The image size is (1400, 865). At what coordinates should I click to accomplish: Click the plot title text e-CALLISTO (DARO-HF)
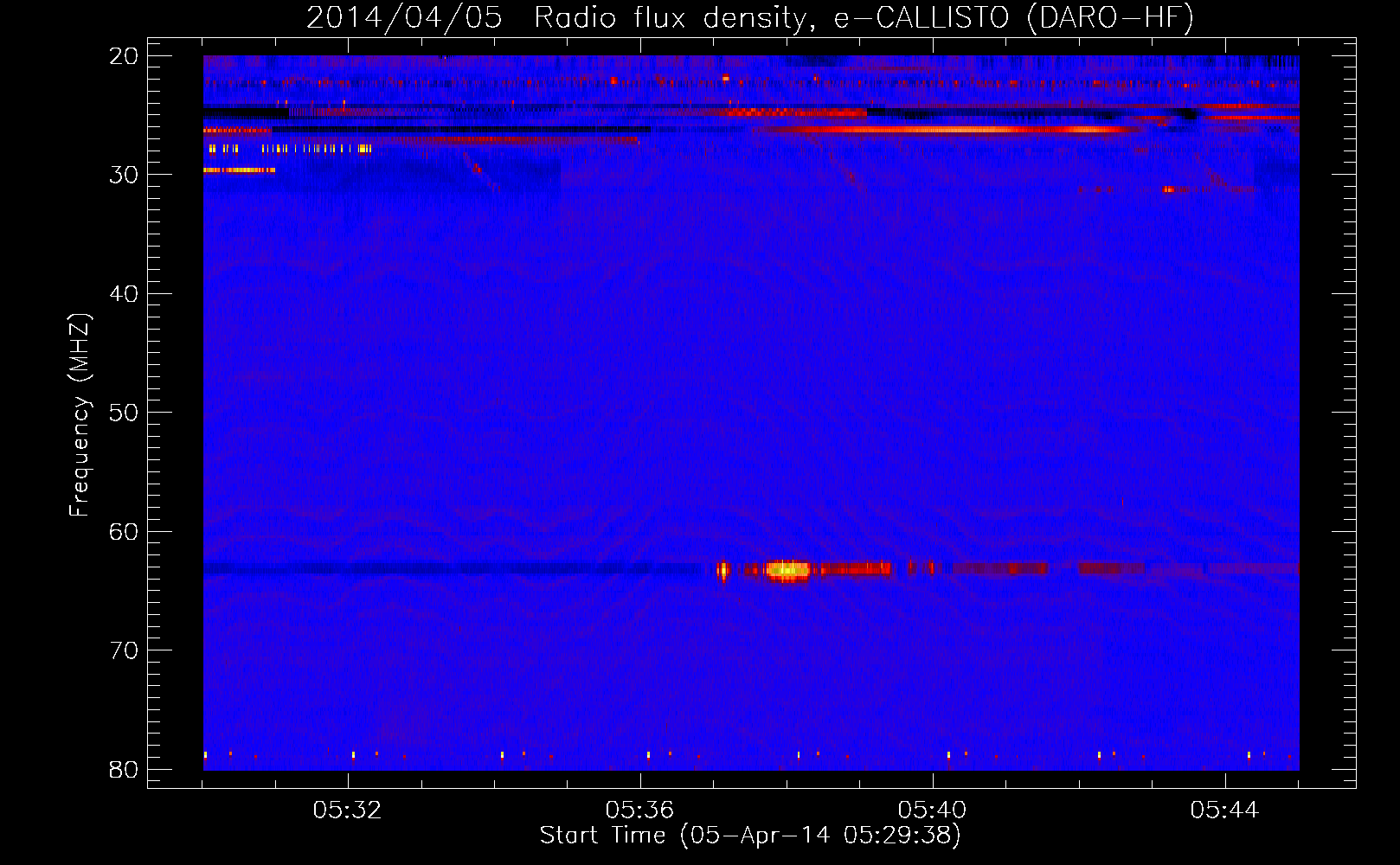[x=1013, y=17]
